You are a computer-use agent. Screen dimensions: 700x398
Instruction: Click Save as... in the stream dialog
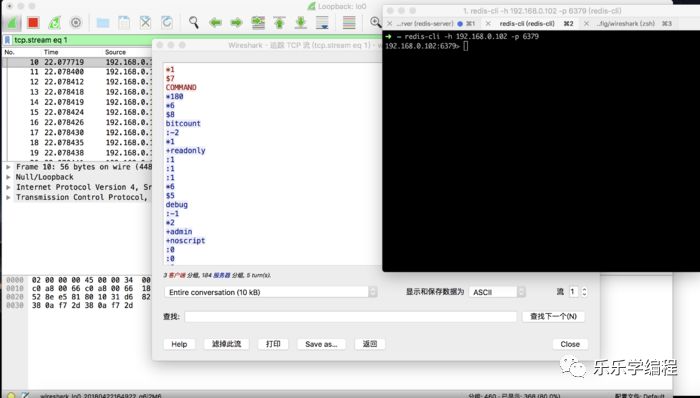pyautogui.click(x=321, y=344)
